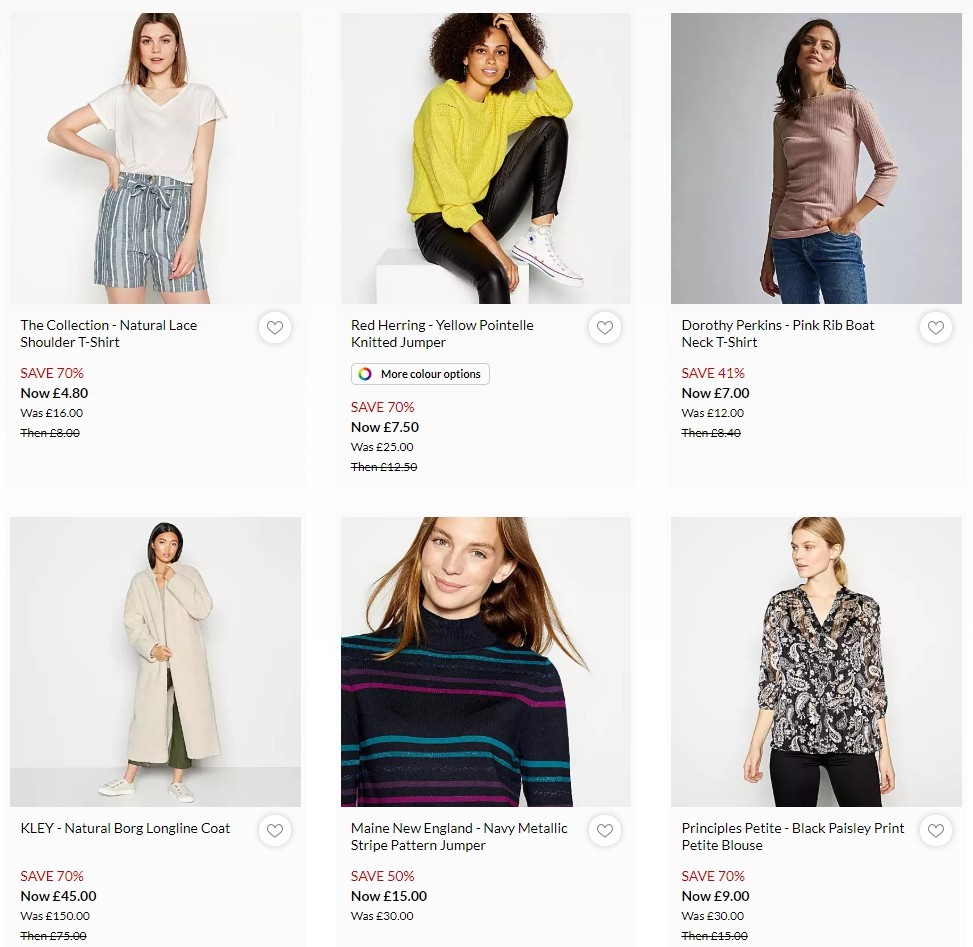Click the wishlist heart on the KLEY Borg Longline Coat

[x=274, y=830]
